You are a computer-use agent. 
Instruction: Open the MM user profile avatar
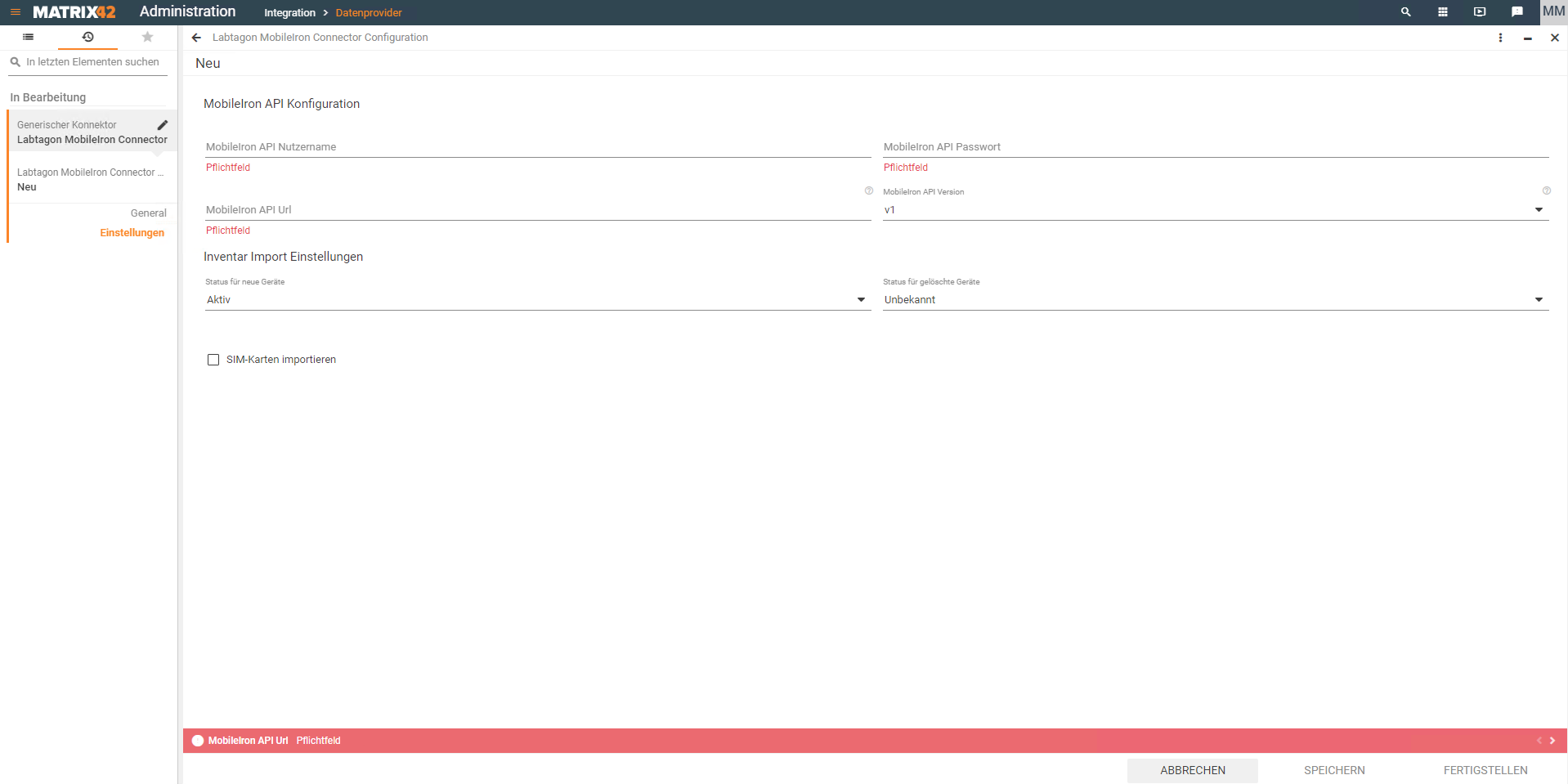pyautogui.click(x=1553, y=11)
